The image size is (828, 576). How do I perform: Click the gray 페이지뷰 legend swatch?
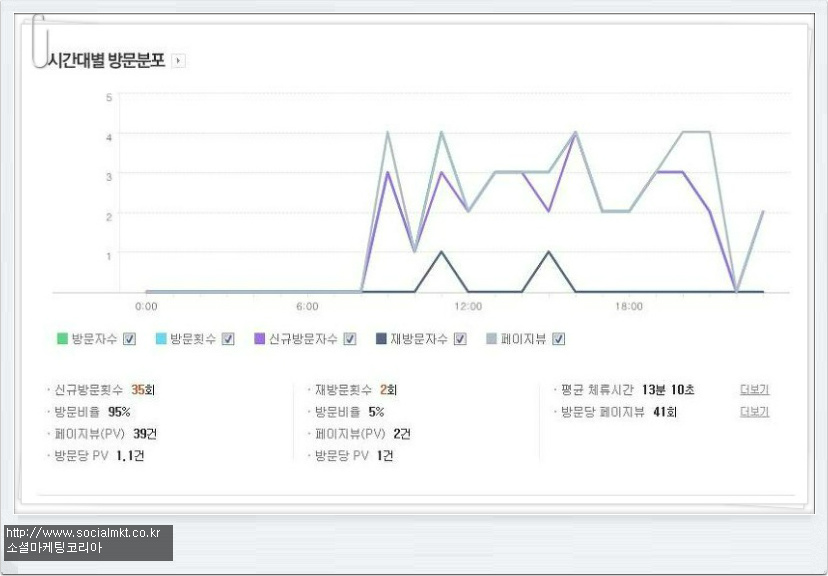(x=492, y=338)
